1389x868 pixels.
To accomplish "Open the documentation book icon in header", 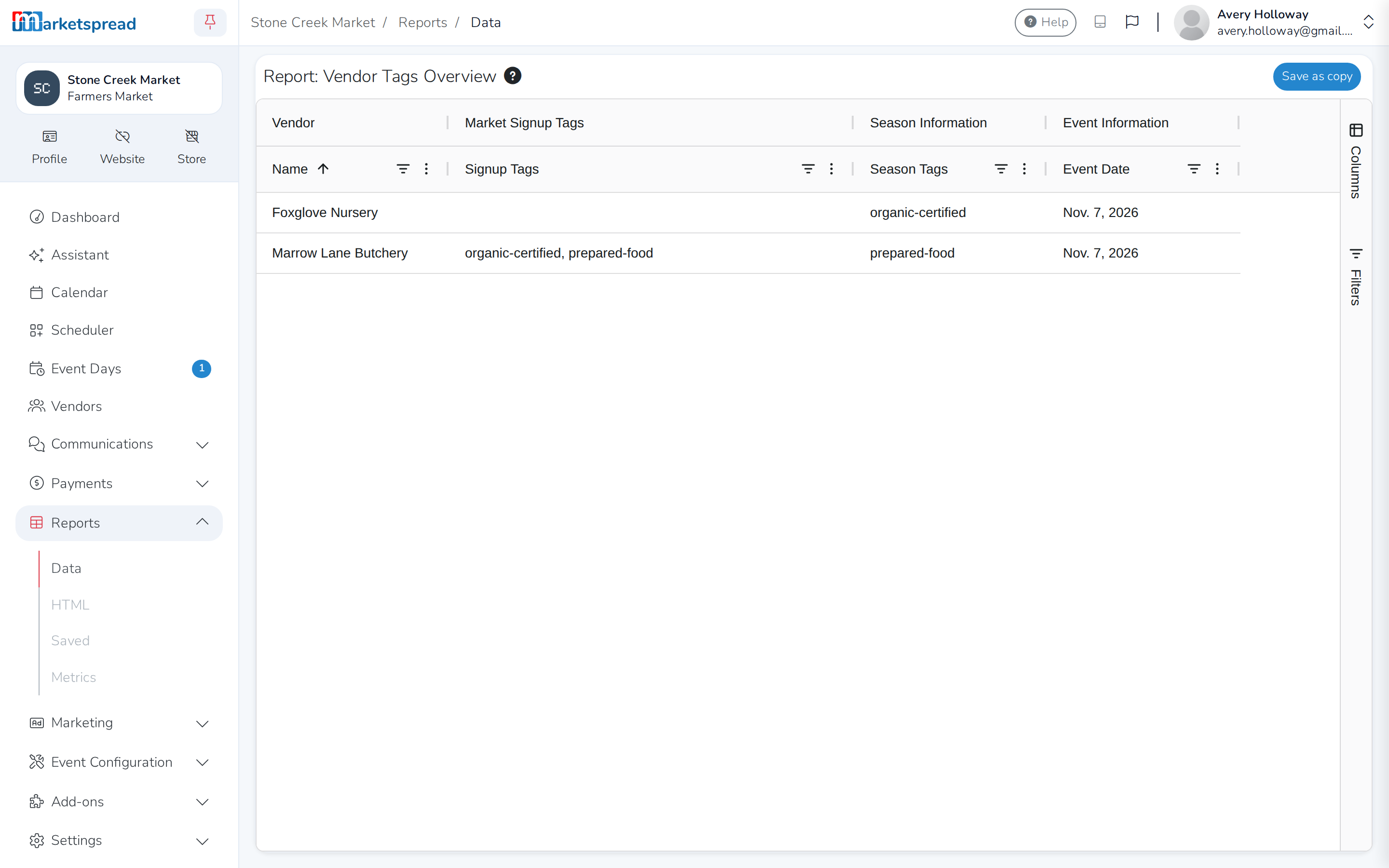I will click(1100, 22).
